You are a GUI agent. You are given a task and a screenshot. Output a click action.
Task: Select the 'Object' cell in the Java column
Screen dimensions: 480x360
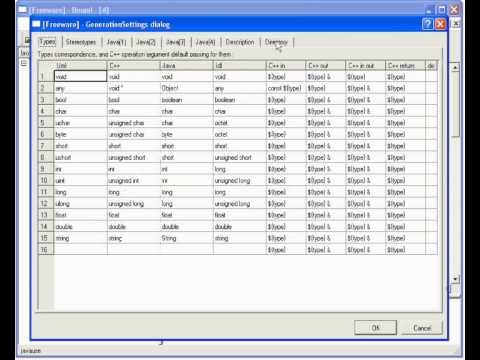pyautogui.click(x=186, y=88)
